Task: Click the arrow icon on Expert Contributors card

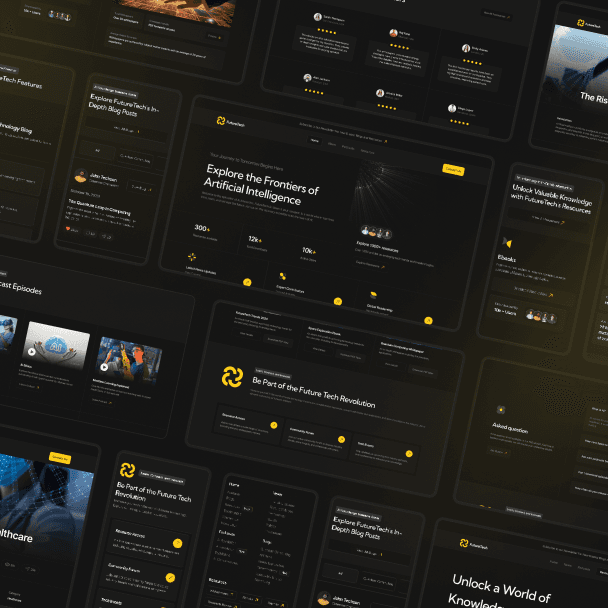Action: point(338,301)
